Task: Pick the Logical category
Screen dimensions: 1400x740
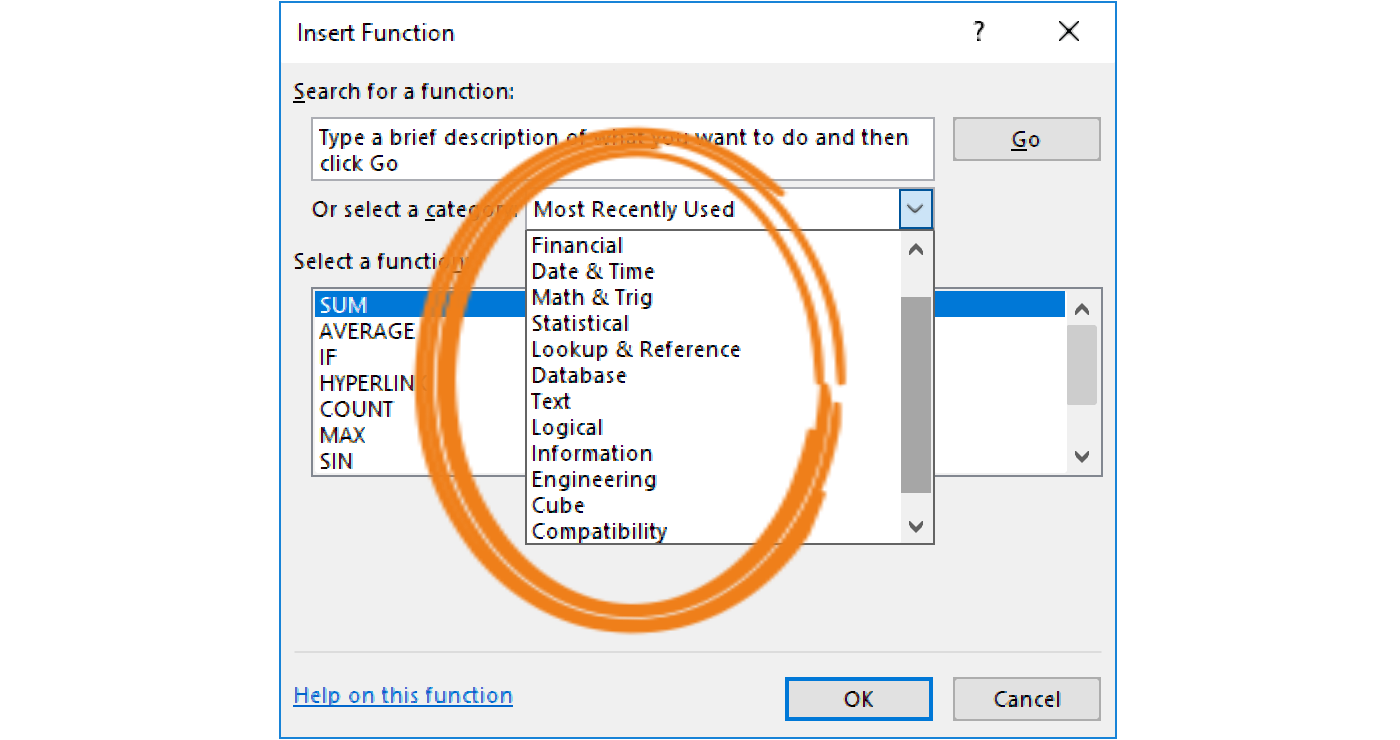Action: (567, 427)
